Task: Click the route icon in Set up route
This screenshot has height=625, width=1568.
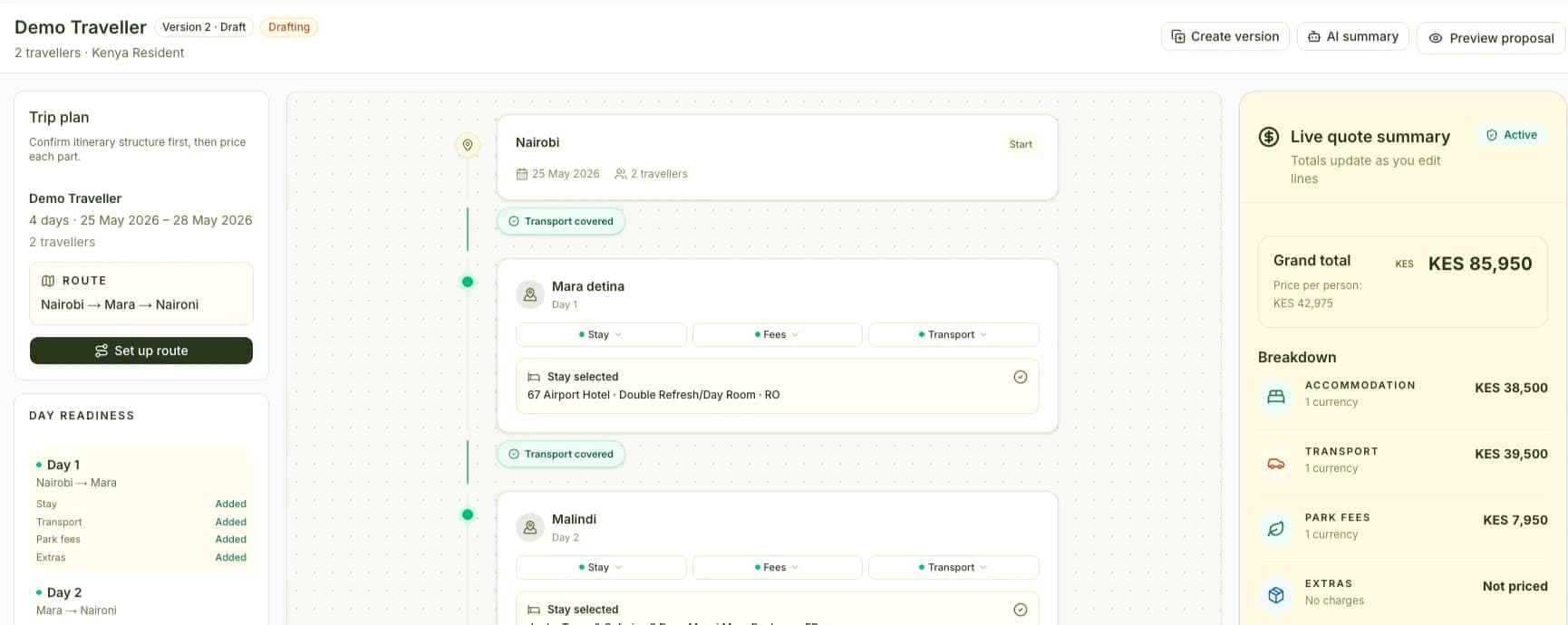Action: [x=102, y=351]
